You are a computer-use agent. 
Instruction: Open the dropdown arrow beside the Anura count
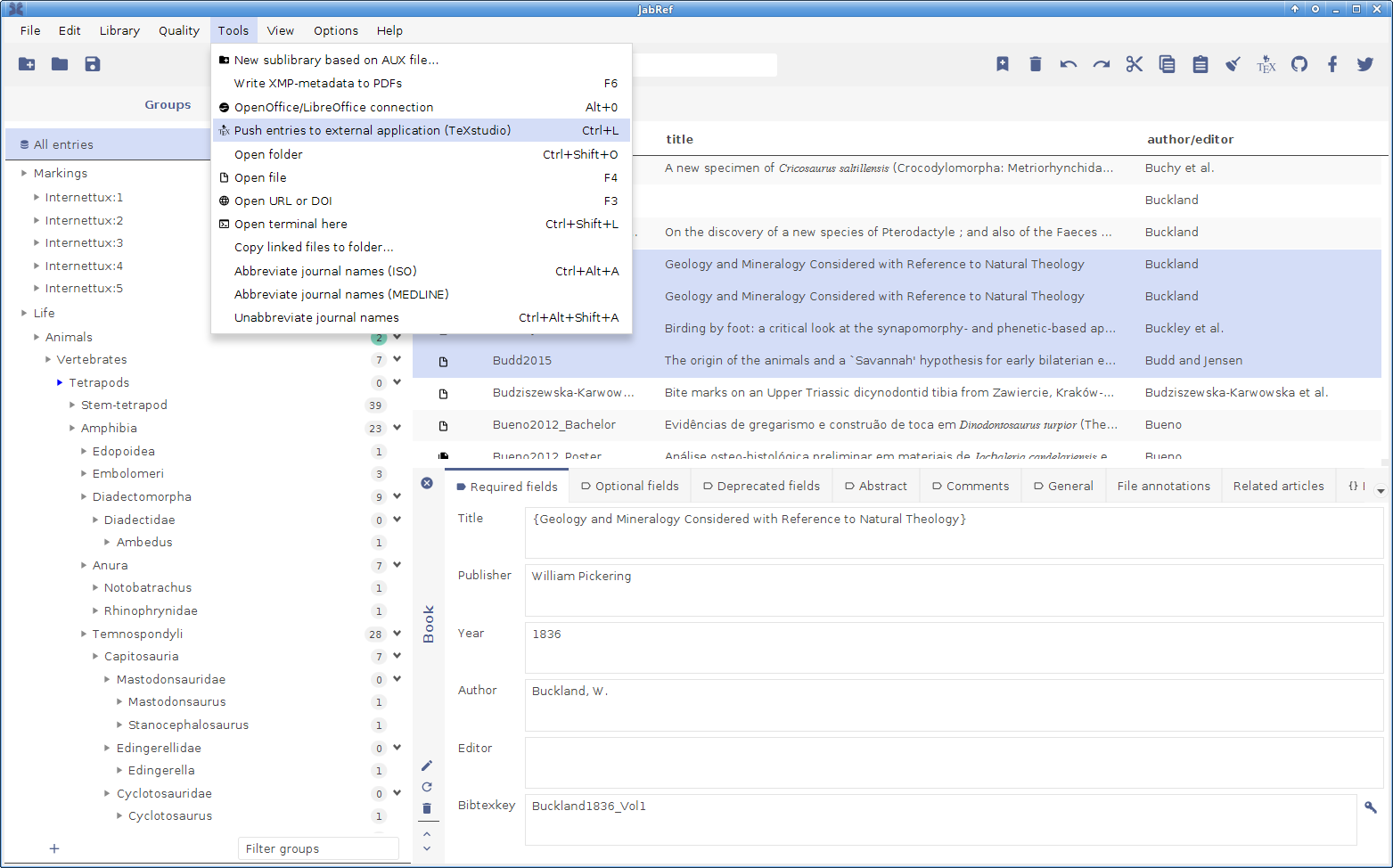[397, 565]
